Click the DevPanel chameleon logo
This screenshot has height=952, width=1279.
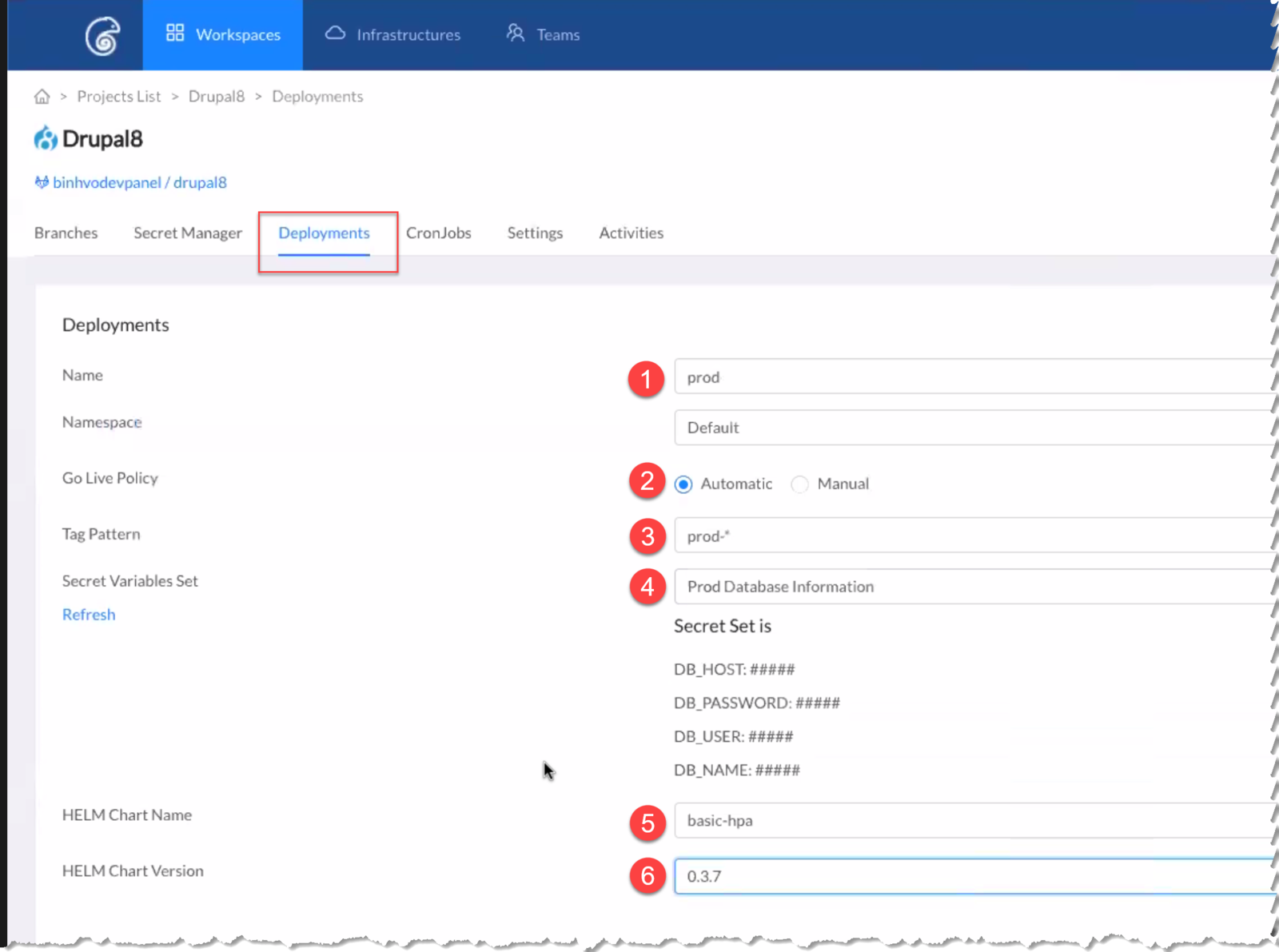102,36
